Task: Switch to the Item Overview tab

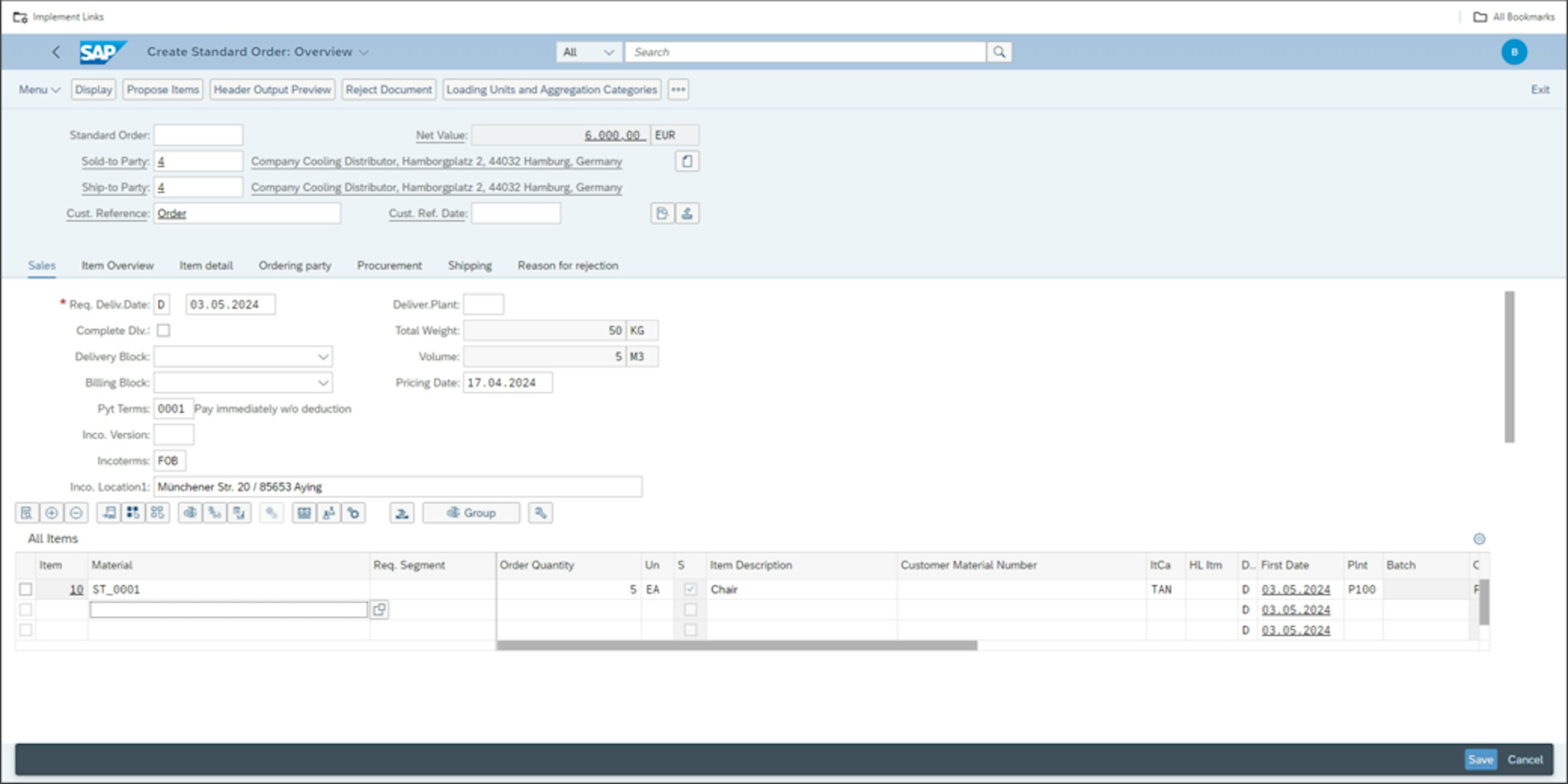Action: click(118, 265)
